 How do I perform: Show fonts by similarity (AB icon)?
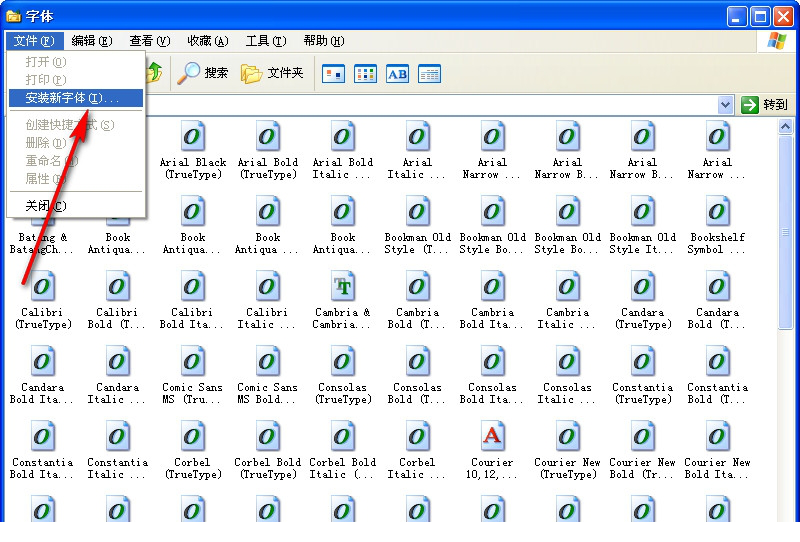click(x=397, y=74)
